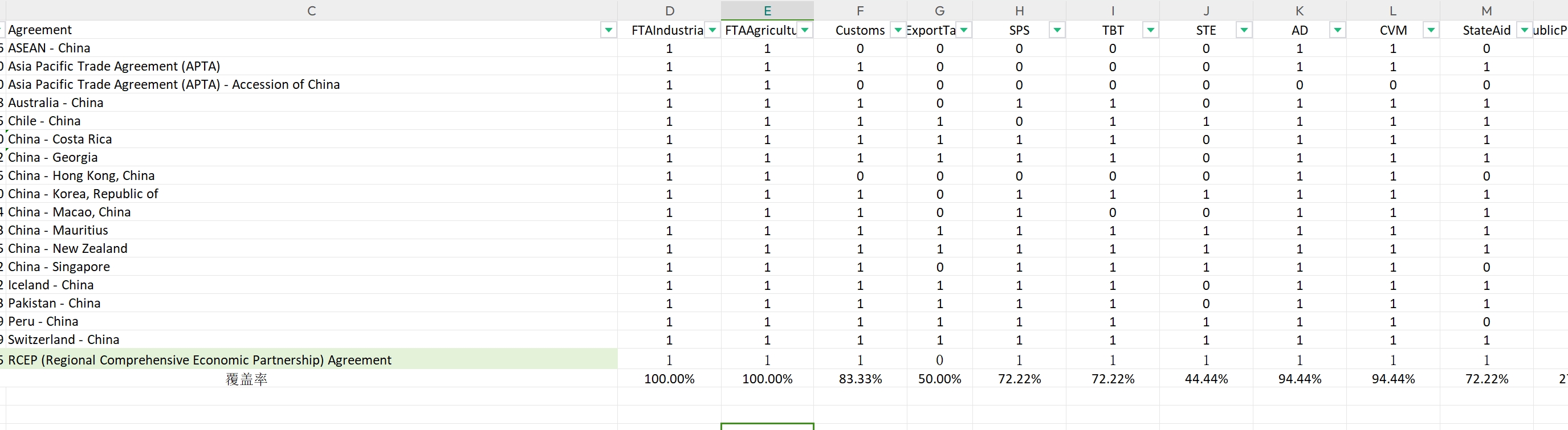Select column K by its header letter
Viewport: 1568px width, 430px height.
pos(1300,10)
